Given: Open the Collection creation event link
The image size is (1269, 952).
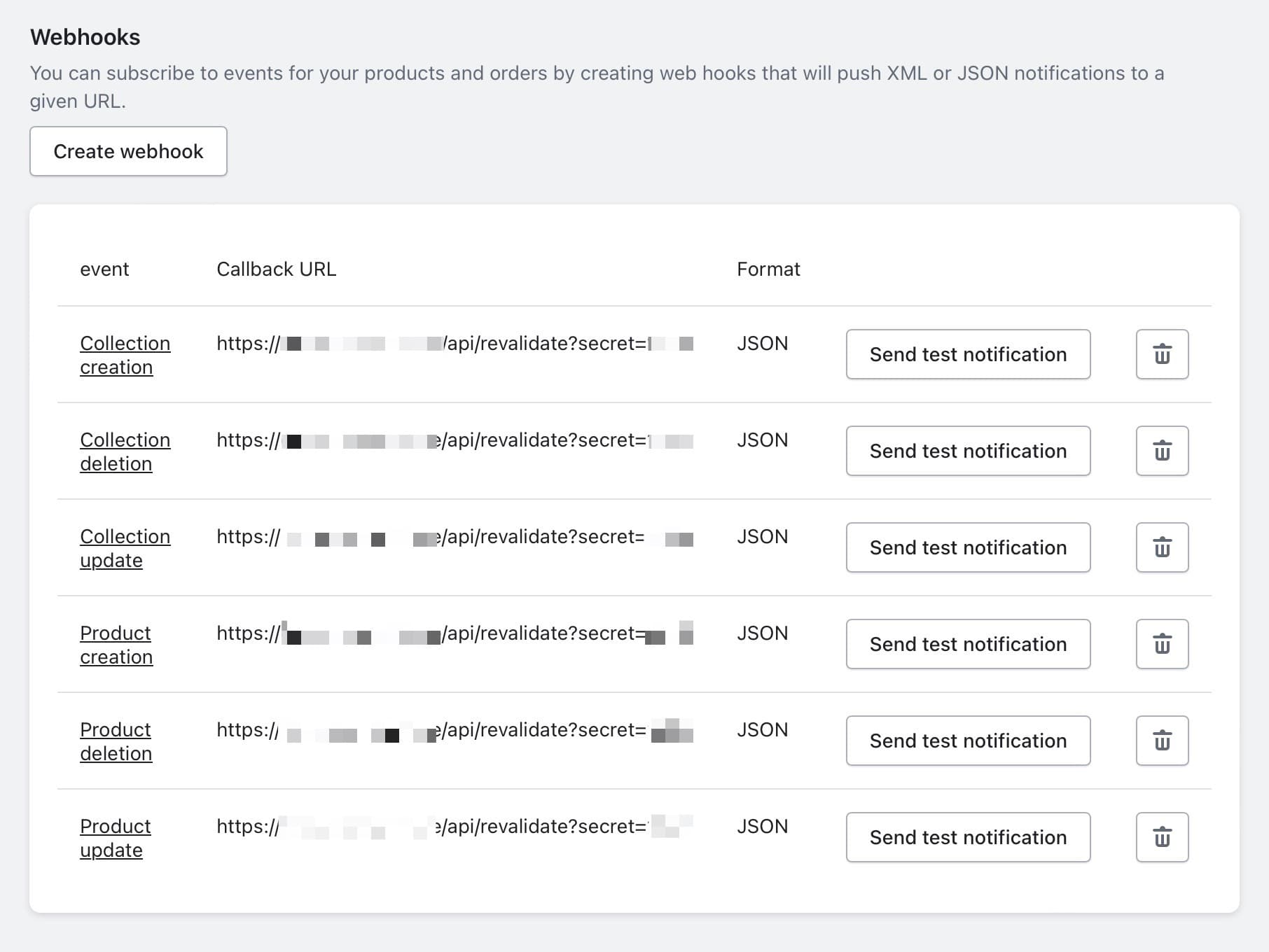Looking at the screenshot, I should click(x=125, y=354).
